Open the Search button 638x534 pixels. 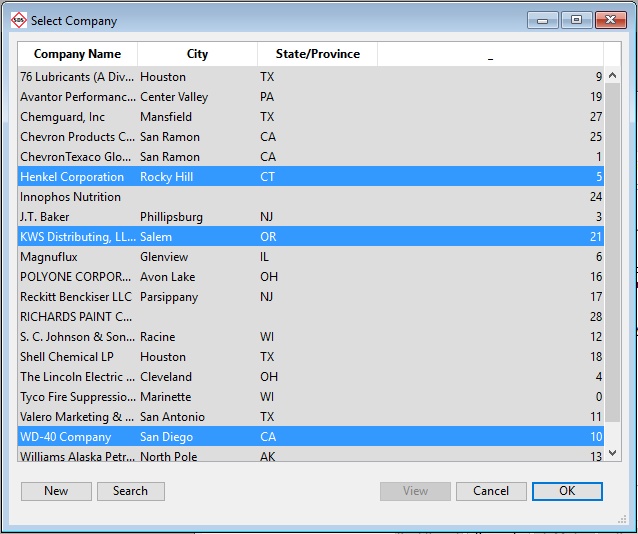130,491
